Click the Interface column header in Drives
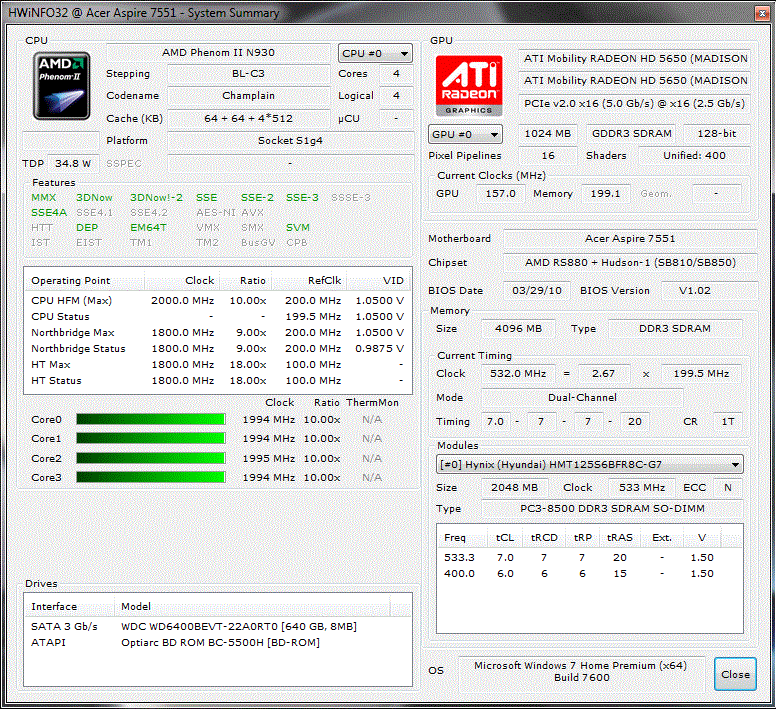Viewport: 776px width, 709px height. click(70, 607)
